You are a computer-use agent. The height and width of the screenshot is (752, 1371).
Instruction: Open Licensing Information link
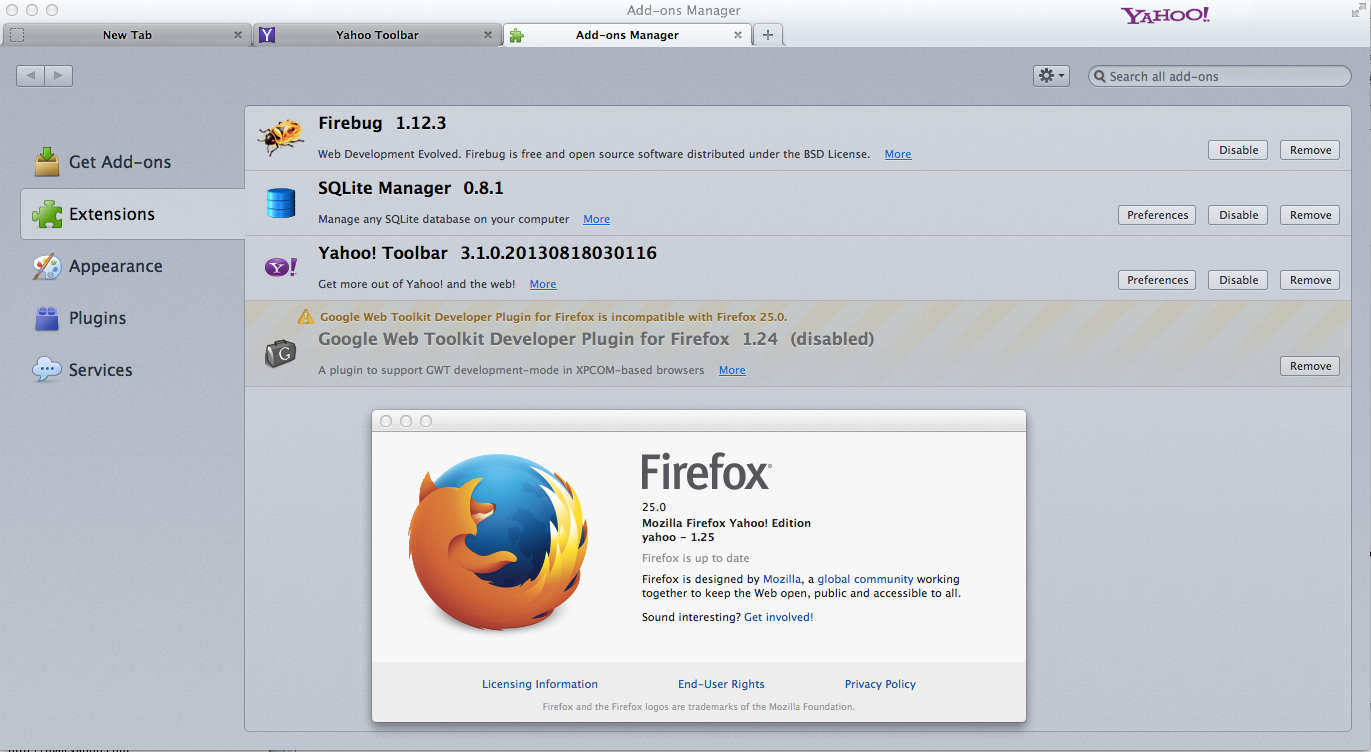click(540, 684)
